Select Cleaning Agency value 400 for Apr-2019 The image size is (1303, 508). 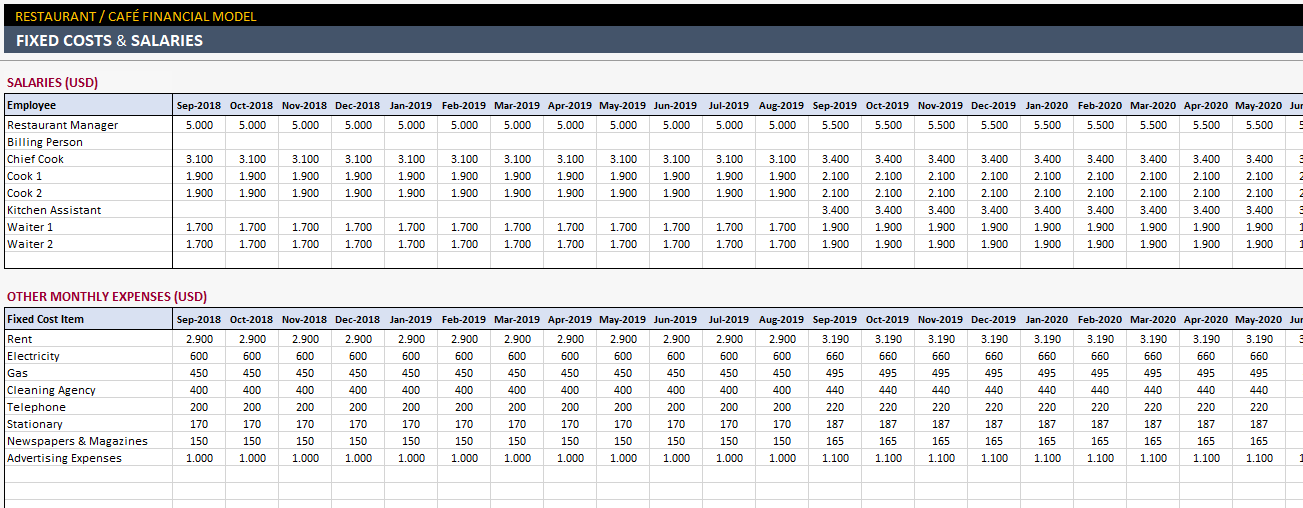point(570,390)
